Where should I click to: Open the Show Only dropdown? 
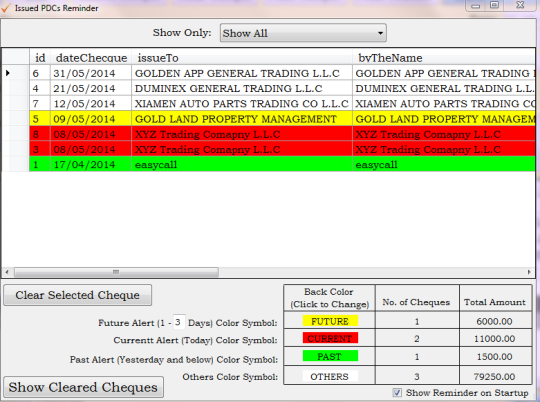tap(303, 33)
